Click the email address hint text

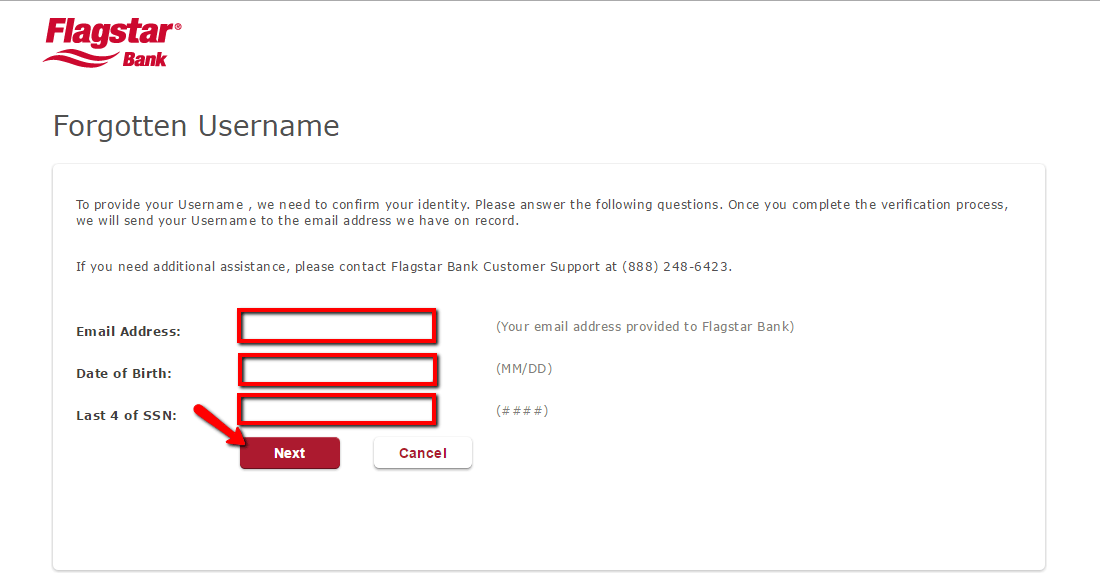pyautogui.click(x=644, y=326)
